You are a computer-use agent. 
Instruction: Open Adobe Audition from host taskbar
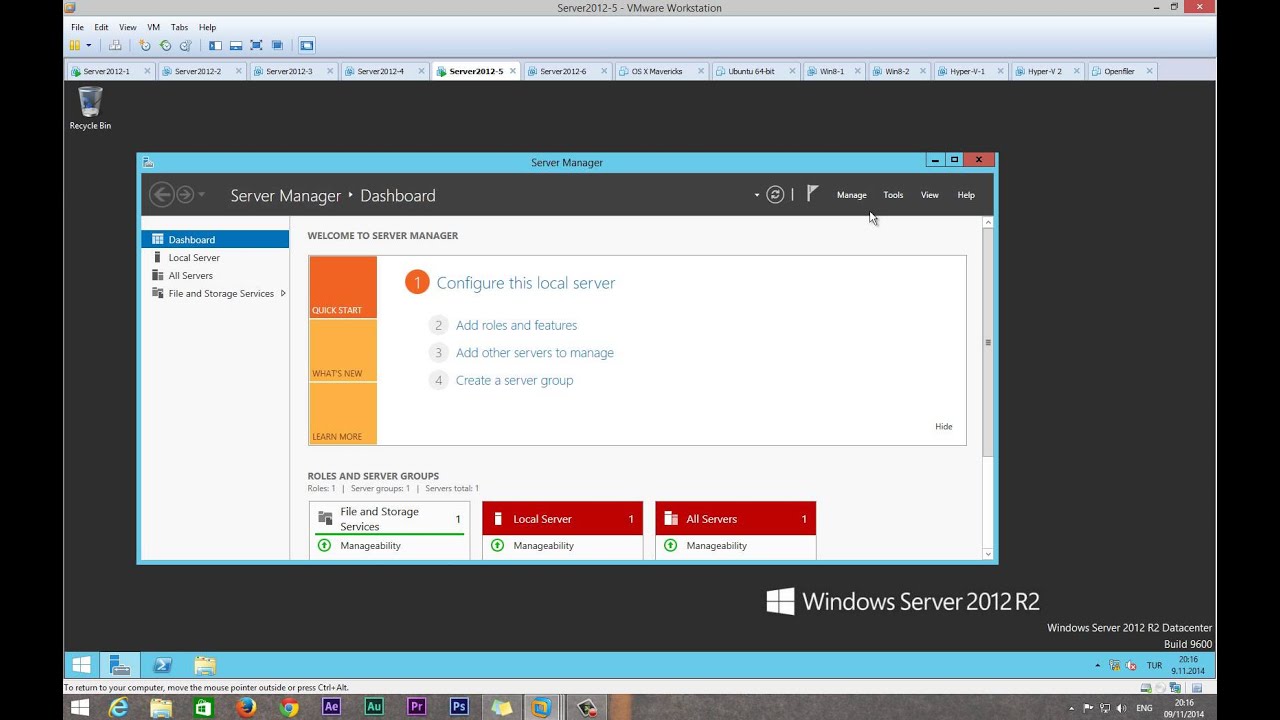coord(374,707)
